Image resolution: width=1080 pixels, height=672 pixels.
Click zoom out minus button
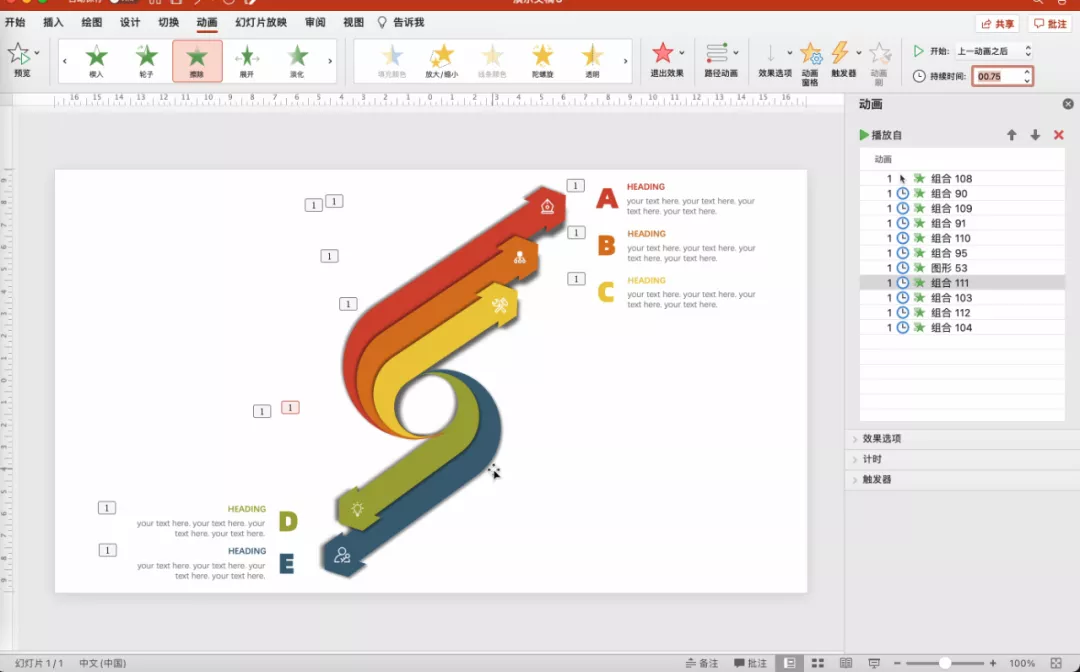pos(897,663)
